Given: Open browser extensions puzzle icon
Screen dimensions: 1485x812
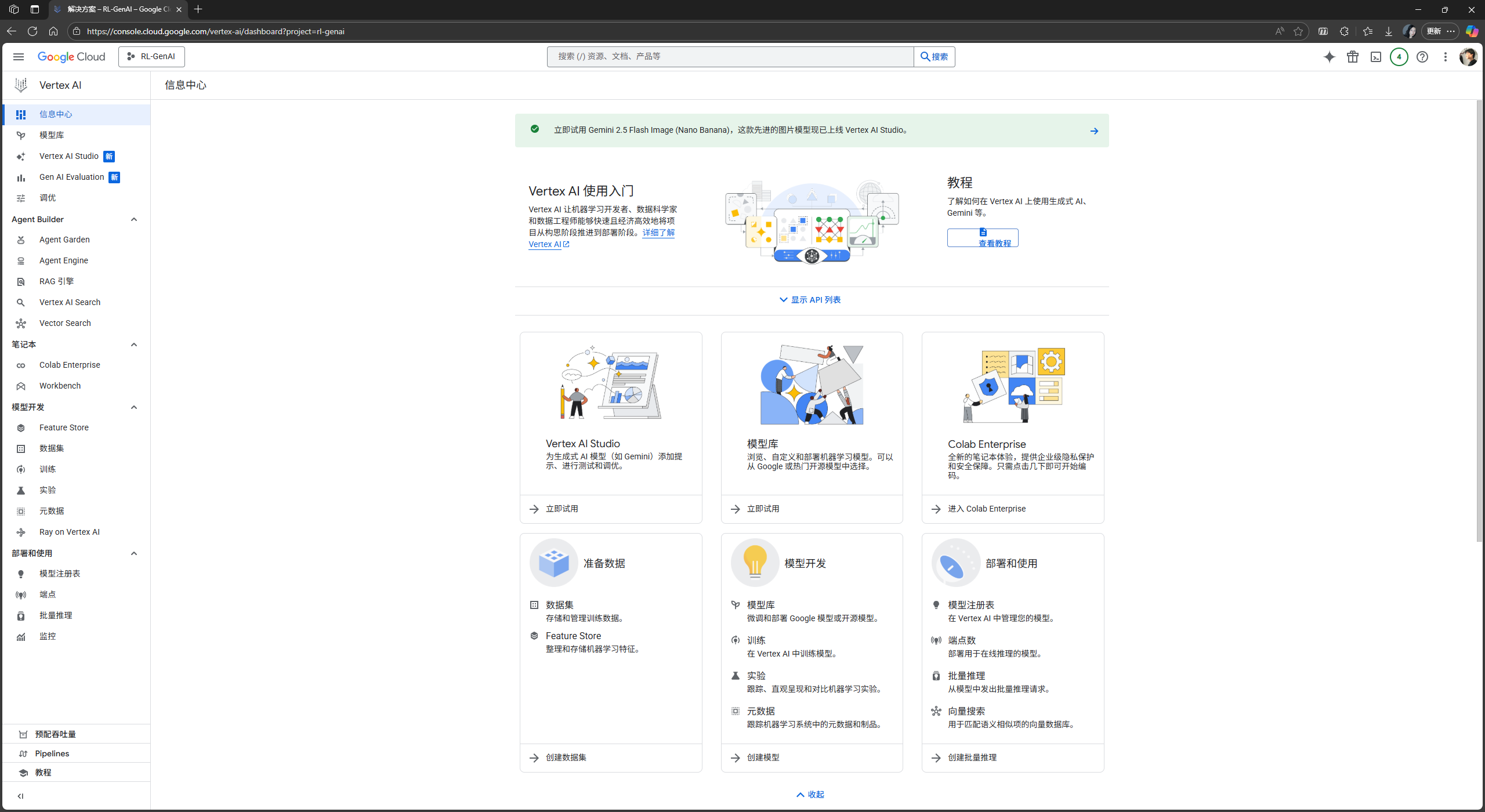Looking at the screenshot, I should point(1344,31).
